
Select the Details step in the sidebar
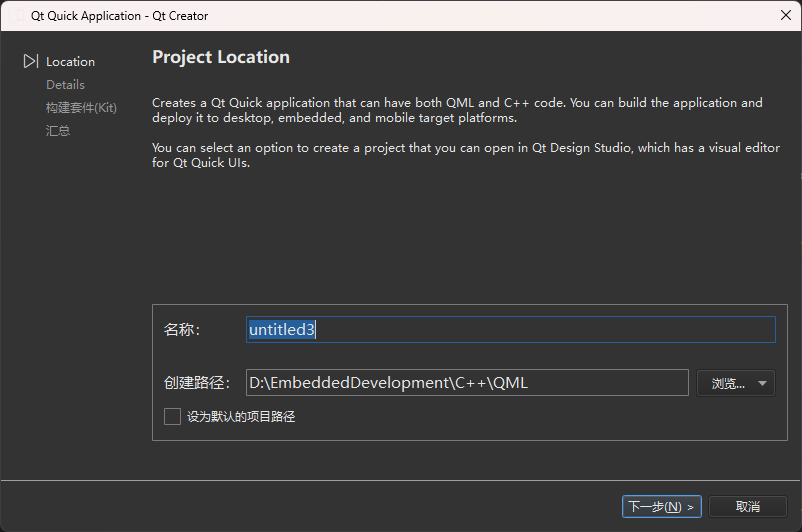pyautogui.click(x=65, y=84)
